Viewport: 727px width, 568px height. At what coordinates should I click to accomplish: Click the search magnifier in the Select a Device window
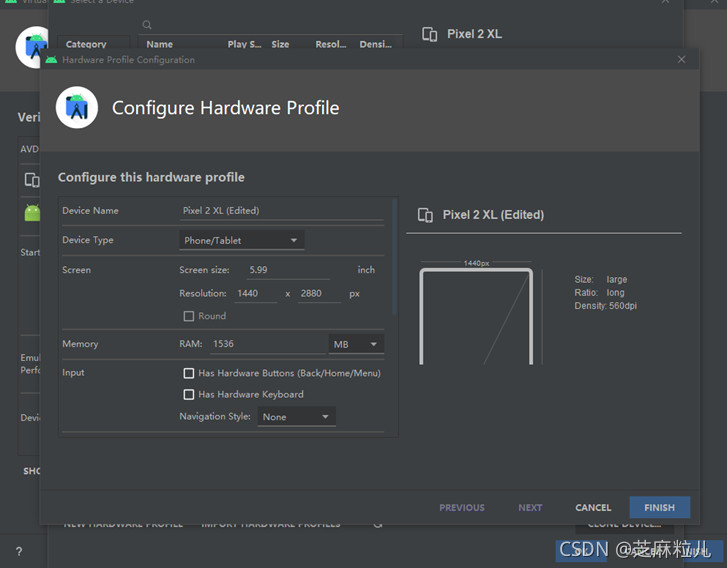(x=147, y=25)
